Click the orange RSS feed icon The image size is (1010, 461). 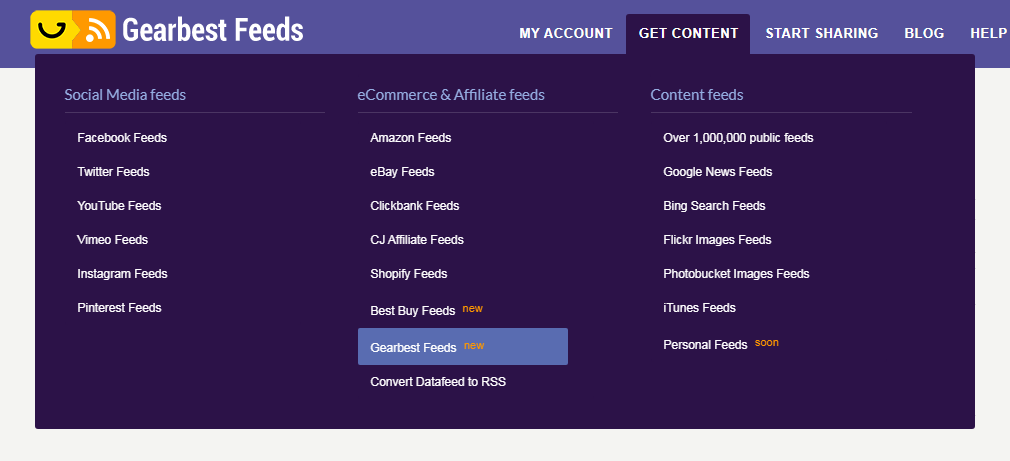click(x=97, y=30)
